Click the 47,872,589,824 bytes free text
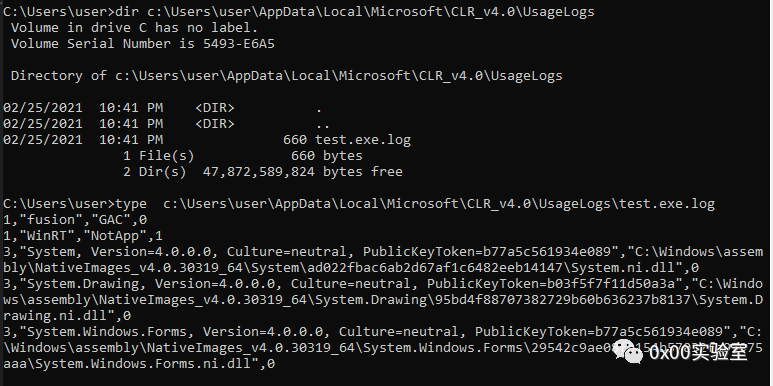The height and width of the screenshot is (386, 773). coord(303,172)
